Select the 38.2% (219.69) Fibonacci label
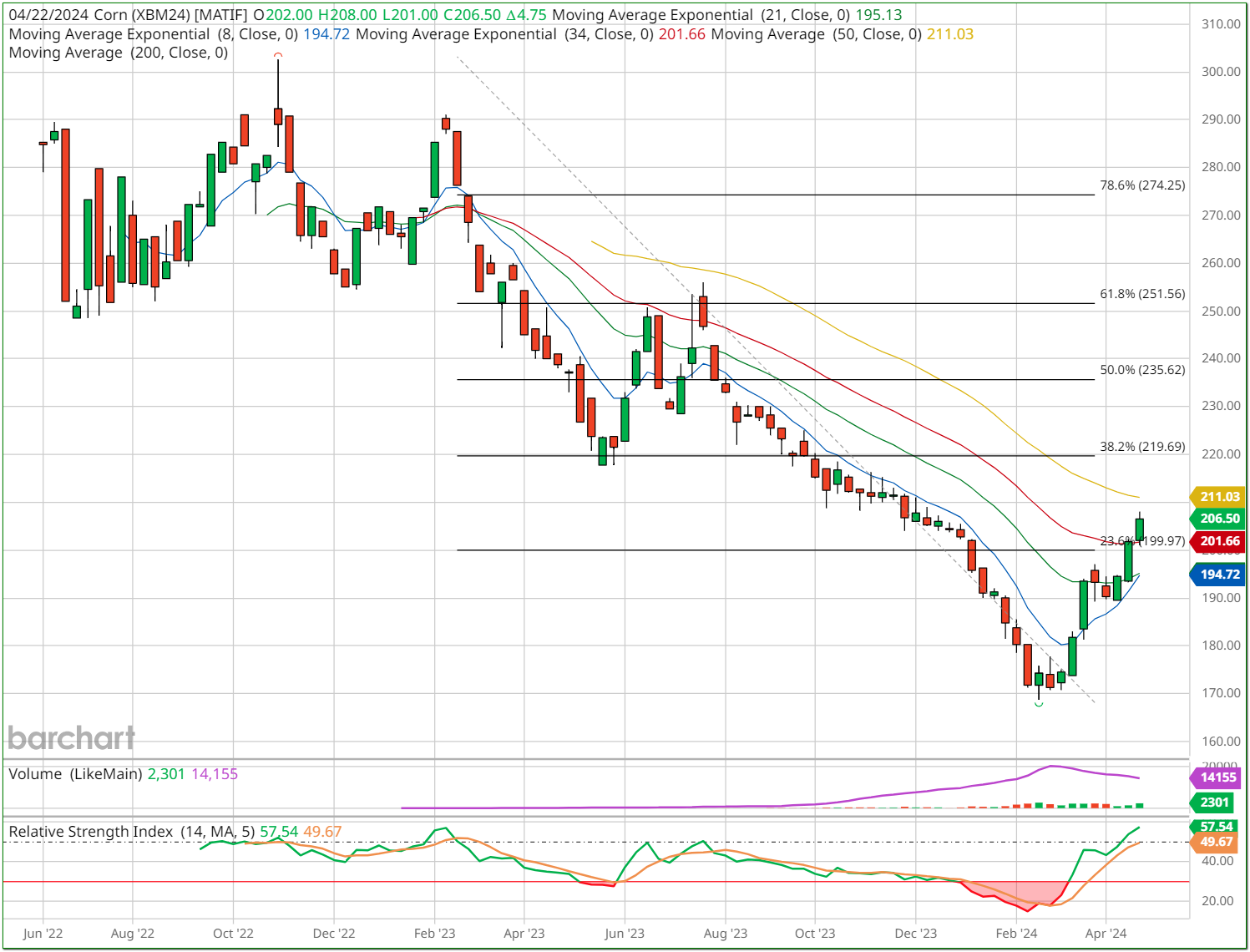The height and width of the screenshot is (952, 1250). tap(1141, 447)
